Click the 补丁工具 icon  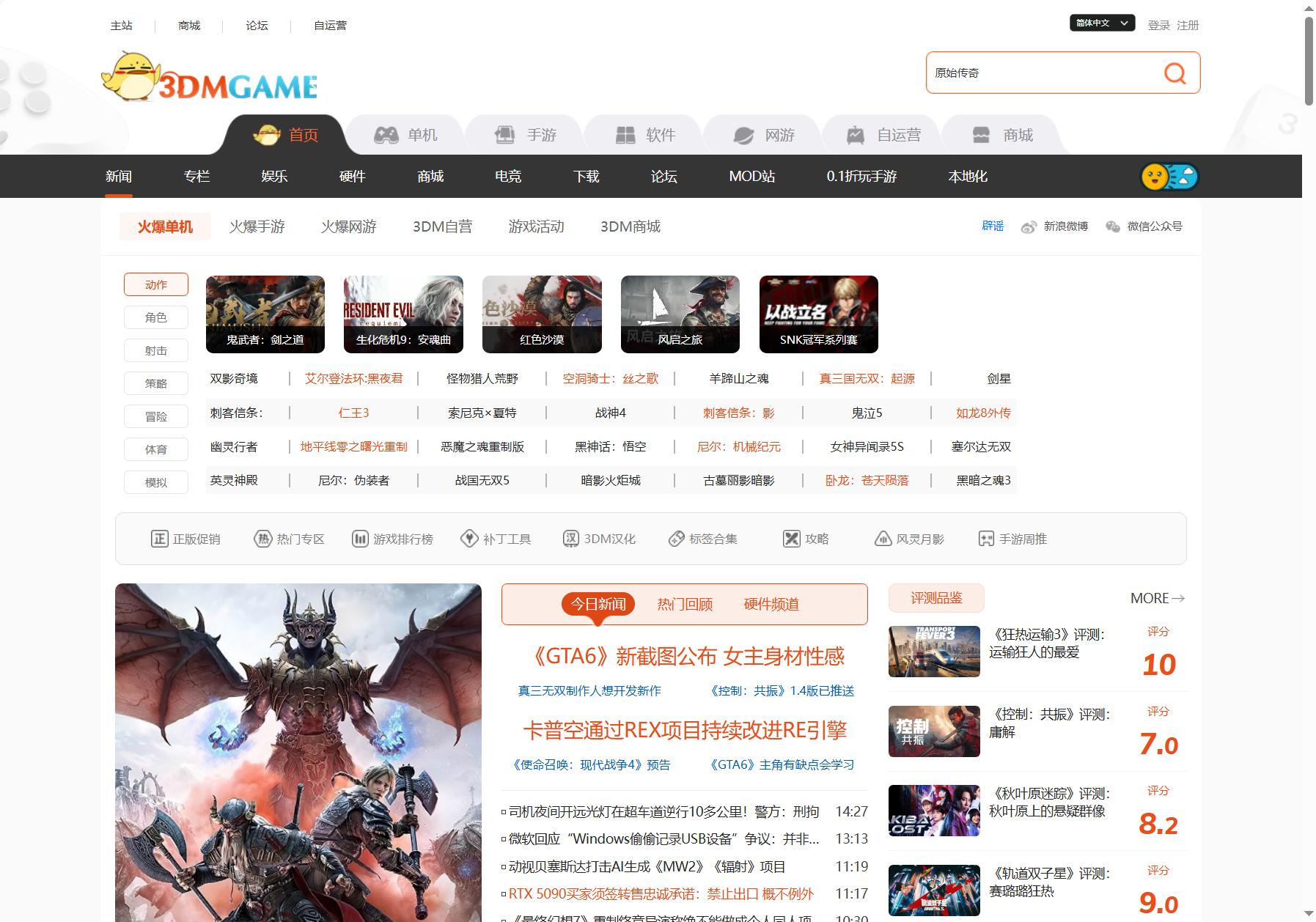tap(469, 539)
